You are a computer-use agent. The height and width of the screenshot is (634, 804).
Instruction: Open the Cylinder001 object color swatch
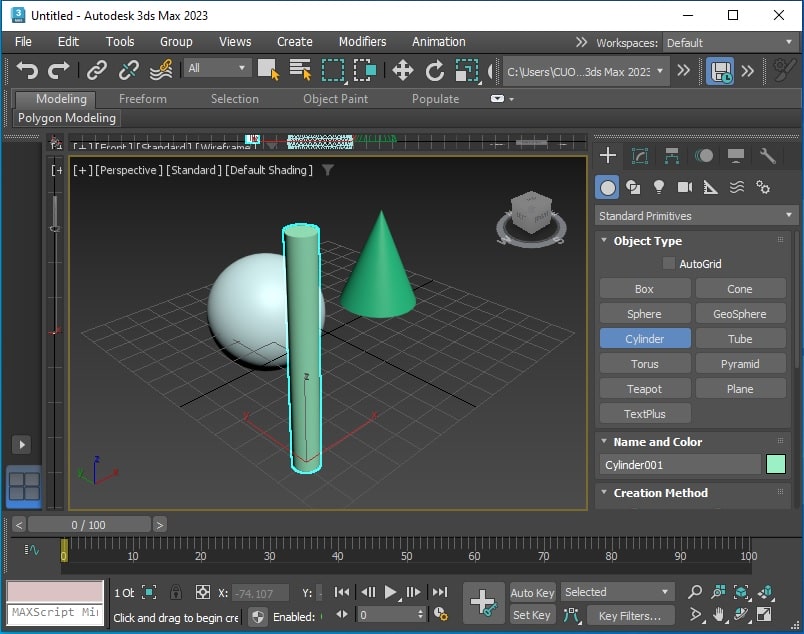pos(775,465)
